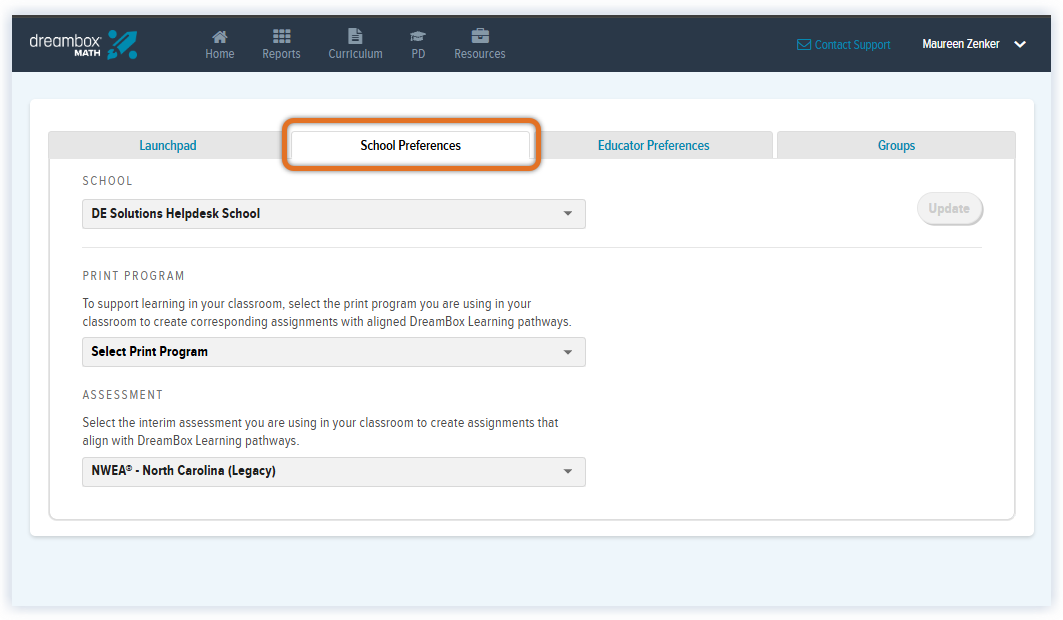Image resolution: width=1063 pixels, height=620 pixels.
Task: Switch to the Groups tab
Action: [896, 146]
